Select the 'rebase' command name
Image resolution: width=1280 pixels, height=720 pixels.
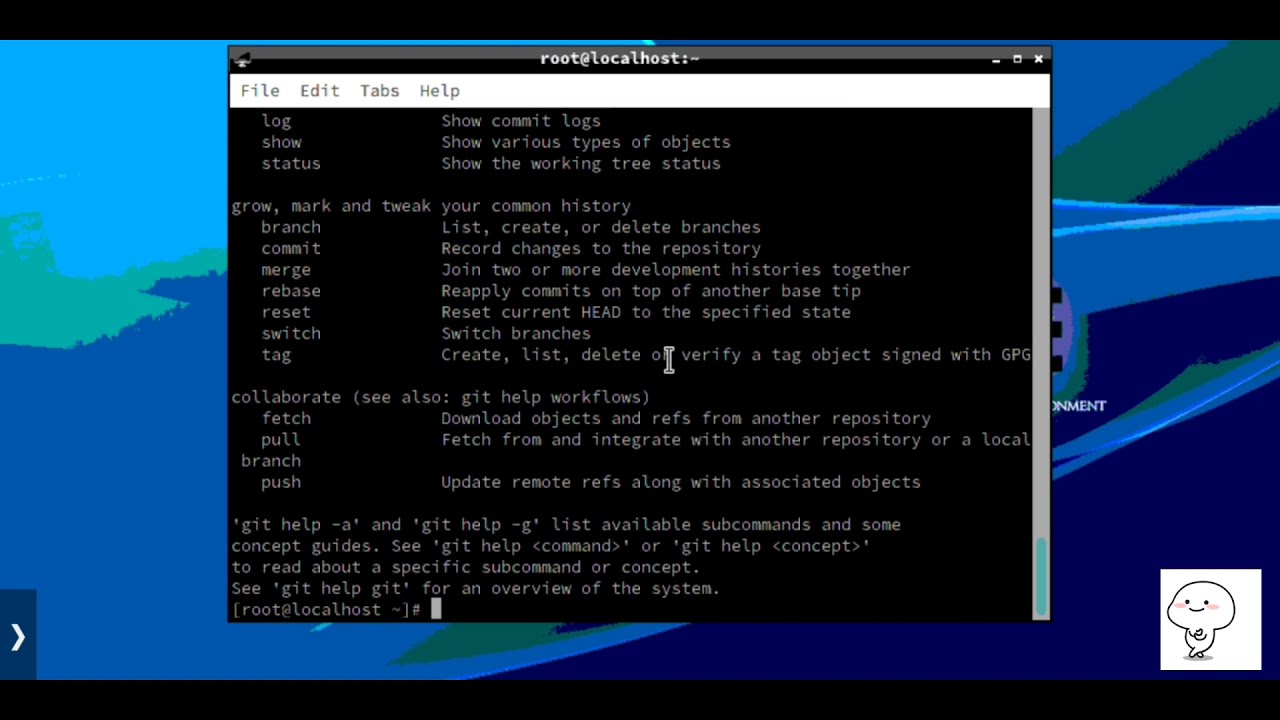291,291
